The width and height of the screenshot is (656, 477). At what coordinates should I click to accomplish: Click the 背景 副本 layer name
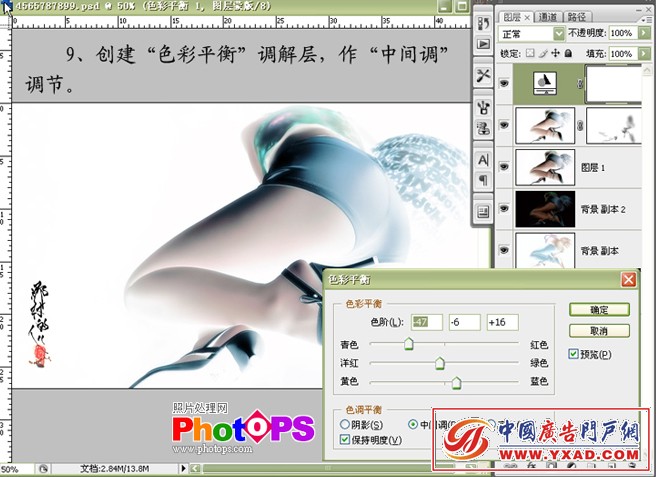tap(600, 251)
